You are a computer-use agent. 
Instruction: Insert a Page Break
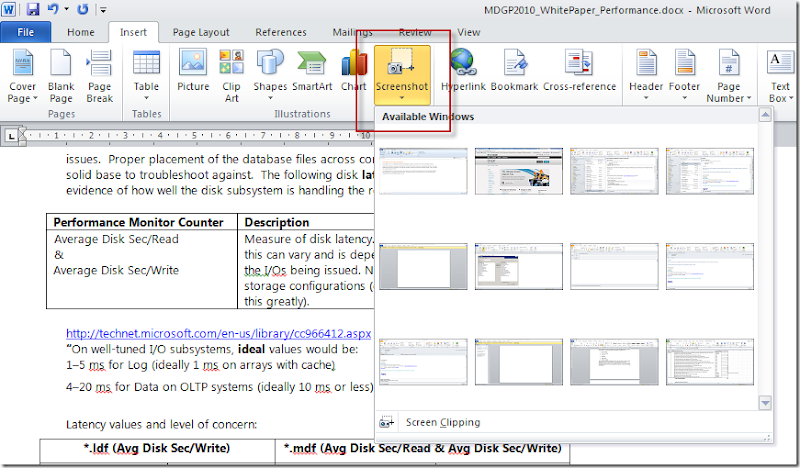(99, 76)
